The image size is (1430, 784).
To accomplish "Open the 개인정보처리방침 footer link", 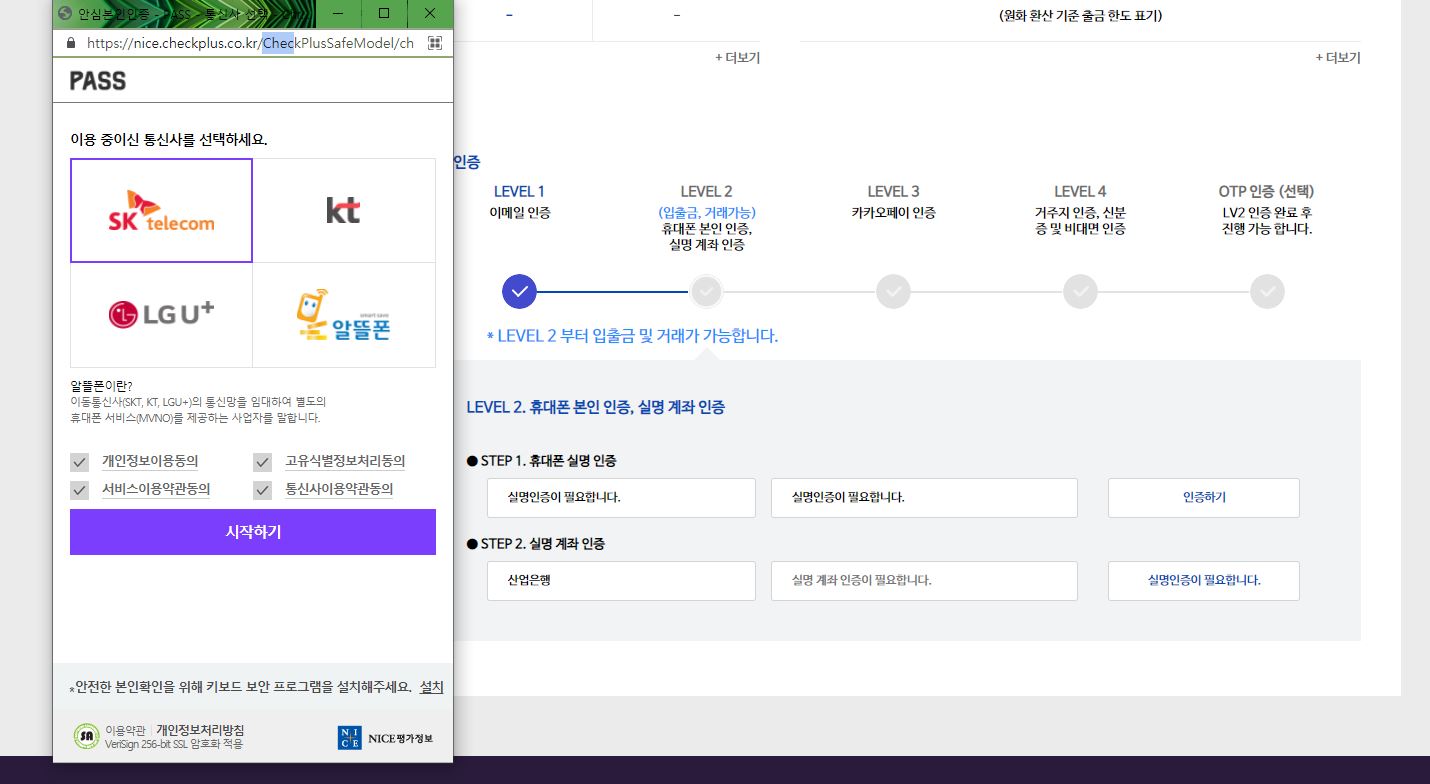I will coord(200,730).
